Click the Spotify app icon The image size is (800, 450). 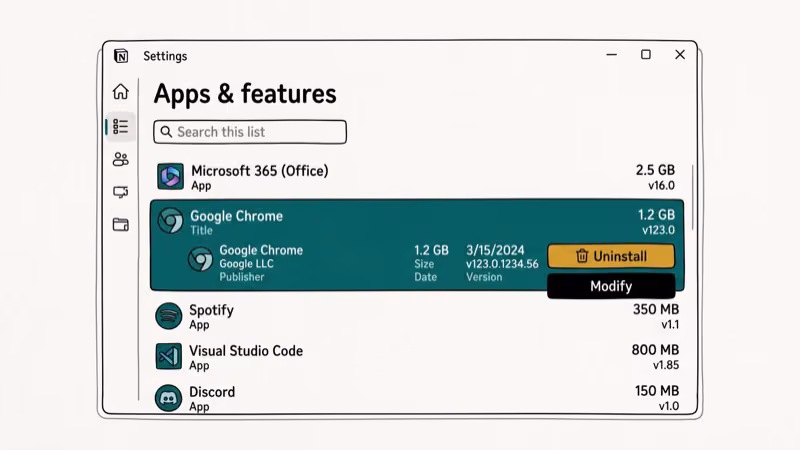pos(168,316)
